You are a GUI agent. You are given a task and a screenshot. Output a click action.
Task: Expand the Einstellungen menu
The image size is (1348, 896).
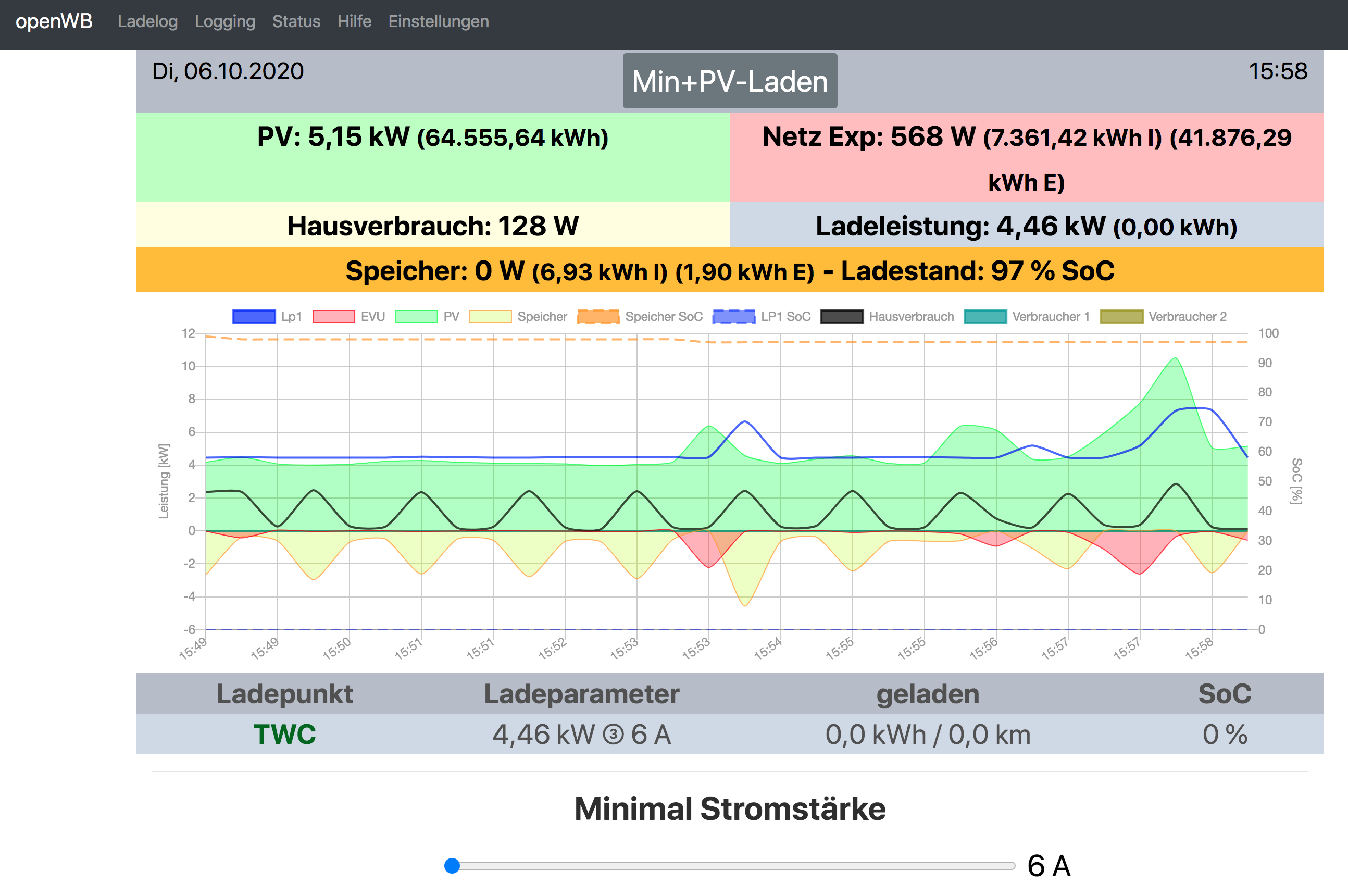pos(438,22)
